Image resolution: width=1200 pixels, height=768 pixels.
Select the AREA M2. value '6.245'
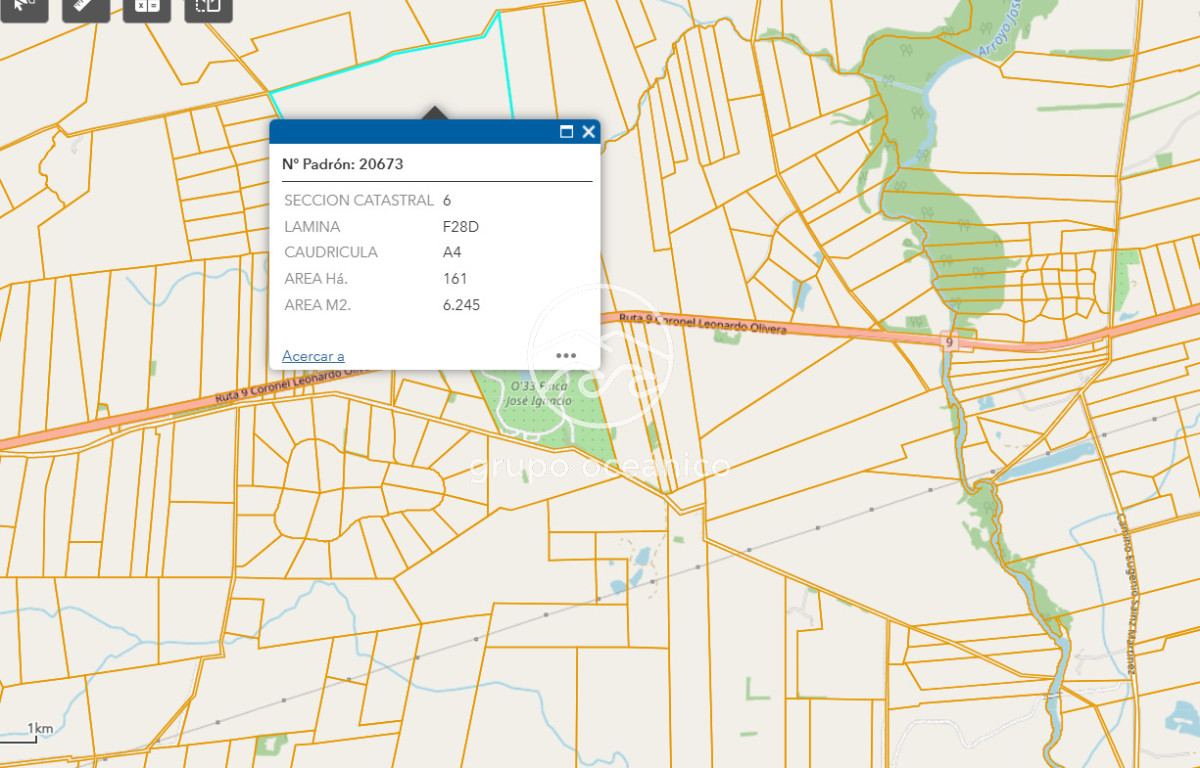(462, 305)
